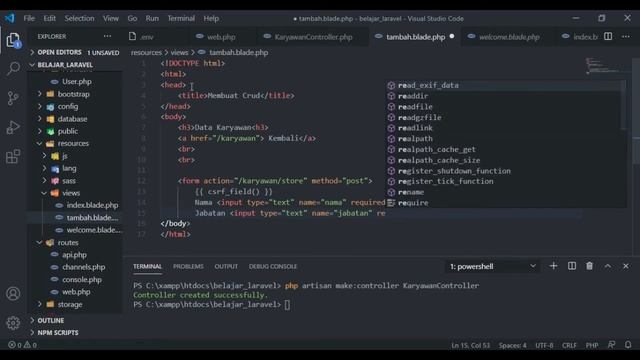Switch to .env editor tab
The image size is (640, 360).
(147, 37)
